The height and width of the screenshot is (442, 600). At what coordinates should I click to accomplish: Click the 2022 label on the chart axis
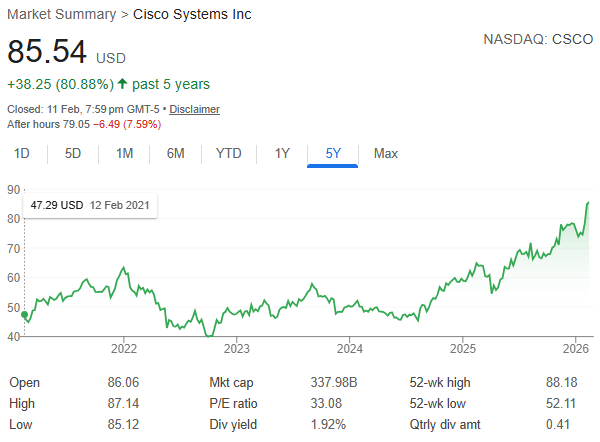(x=124, y=349)
